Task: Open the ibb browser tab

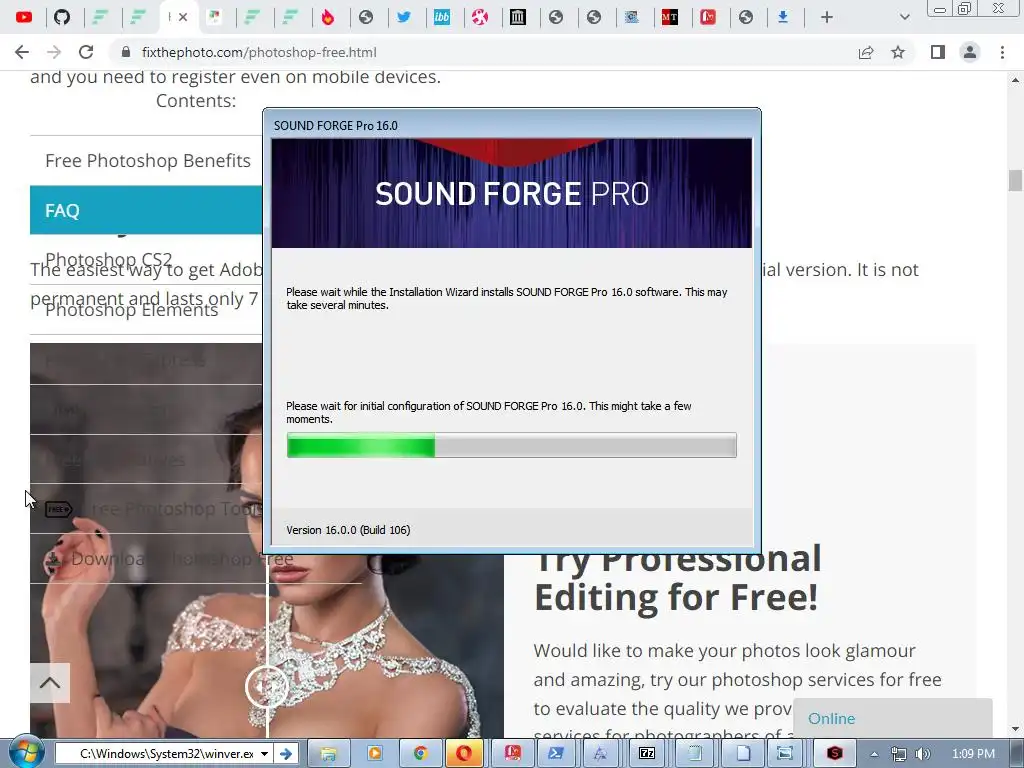Action: pos(442,17)
